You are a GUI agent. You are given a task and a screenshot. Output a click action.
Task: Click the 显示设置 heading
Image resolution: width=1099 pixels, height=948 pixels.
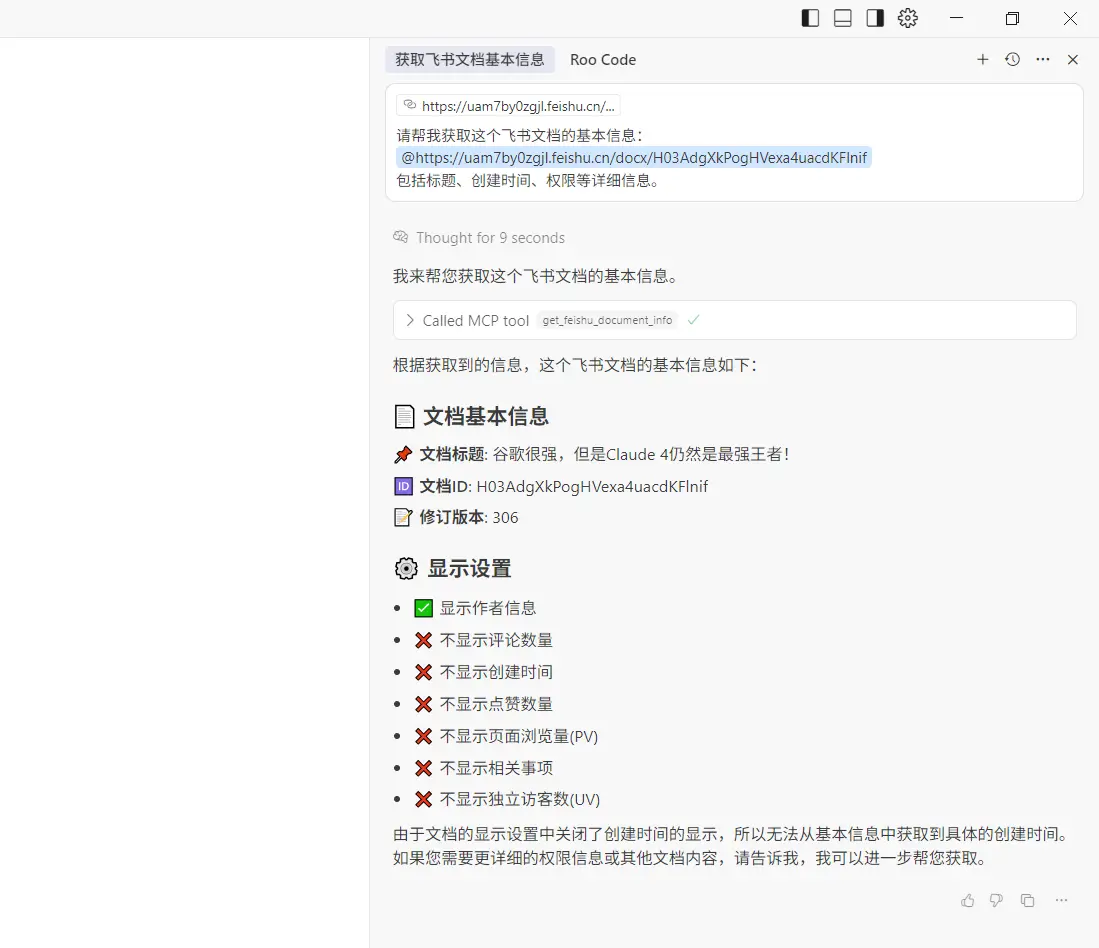tap(469, 568)
